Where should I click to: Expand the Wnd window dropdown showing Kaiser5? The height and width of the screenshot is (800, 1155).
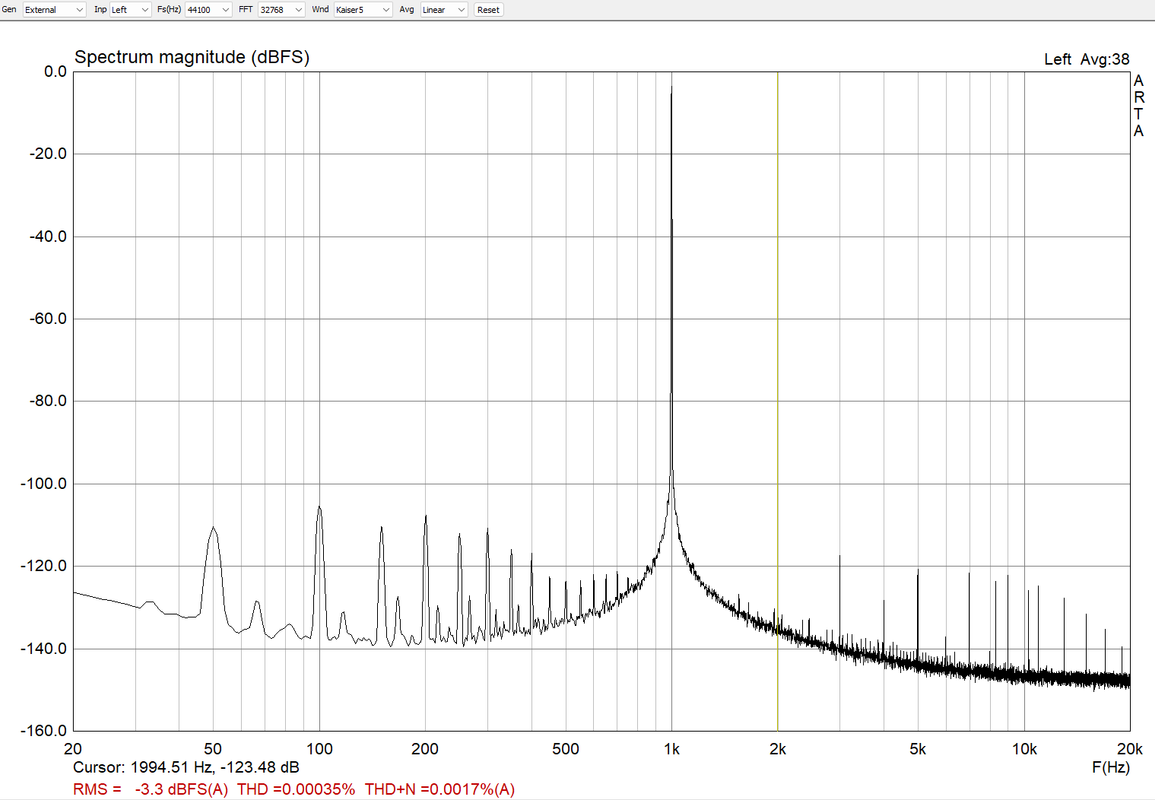(x=362, y=10)
